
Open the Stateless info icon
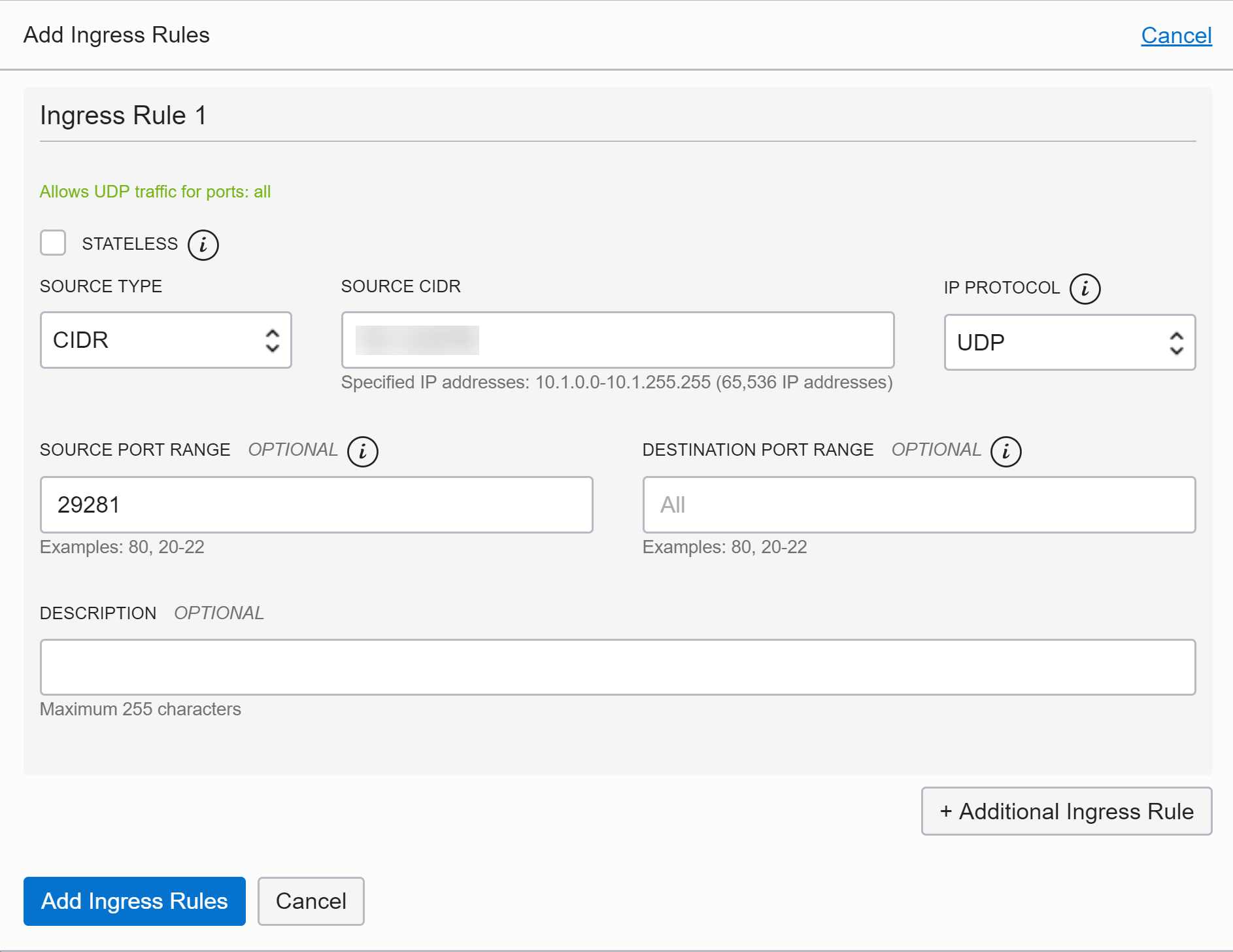click(x=203, y=245)
